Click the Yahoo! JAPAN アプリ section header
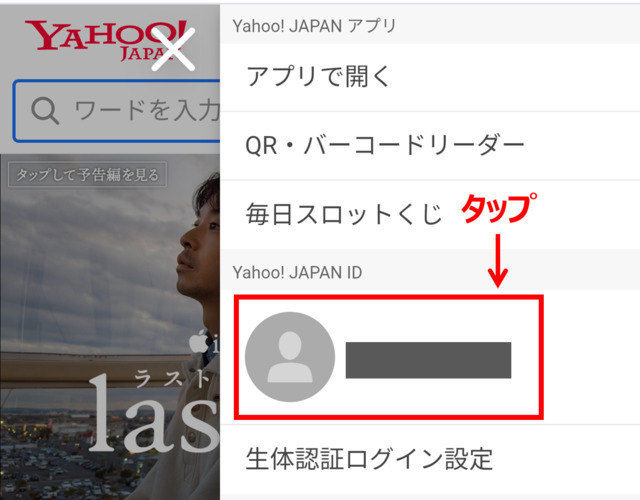The width and height of the screenshot is (640, 500). [x=430, y=26]
